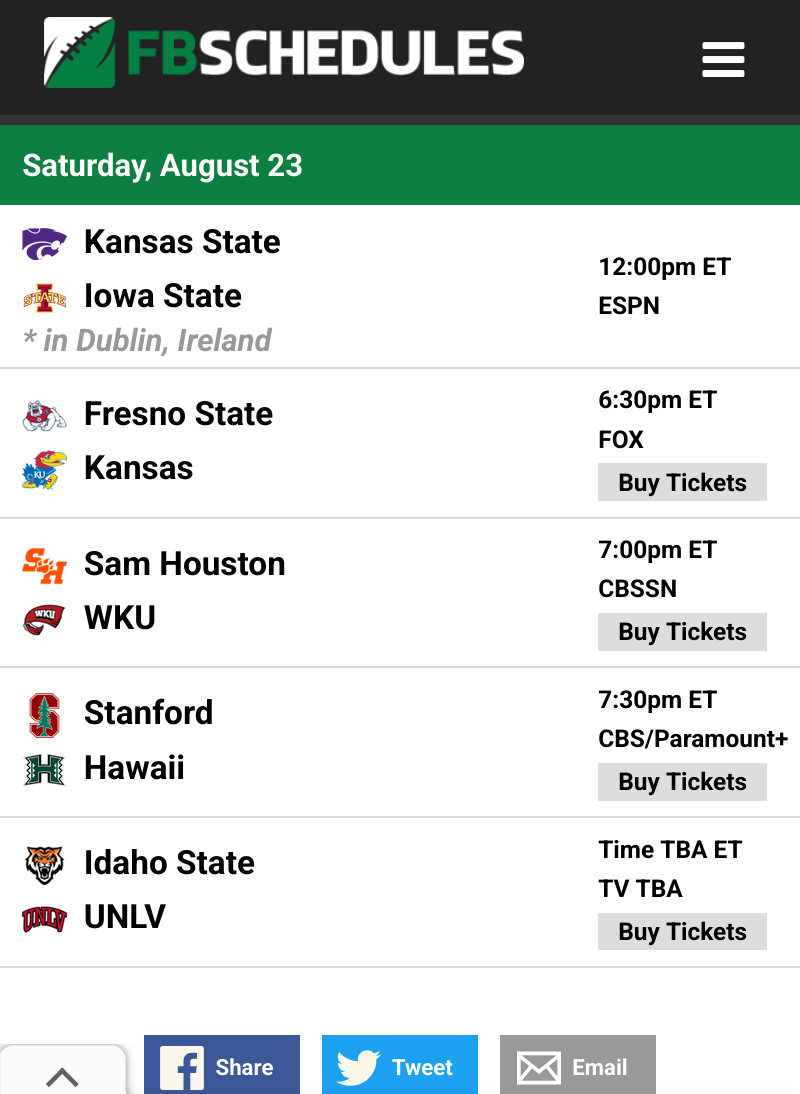Select the WKU red towel logo
The image size is (800, 1094).
coord(45,620)
